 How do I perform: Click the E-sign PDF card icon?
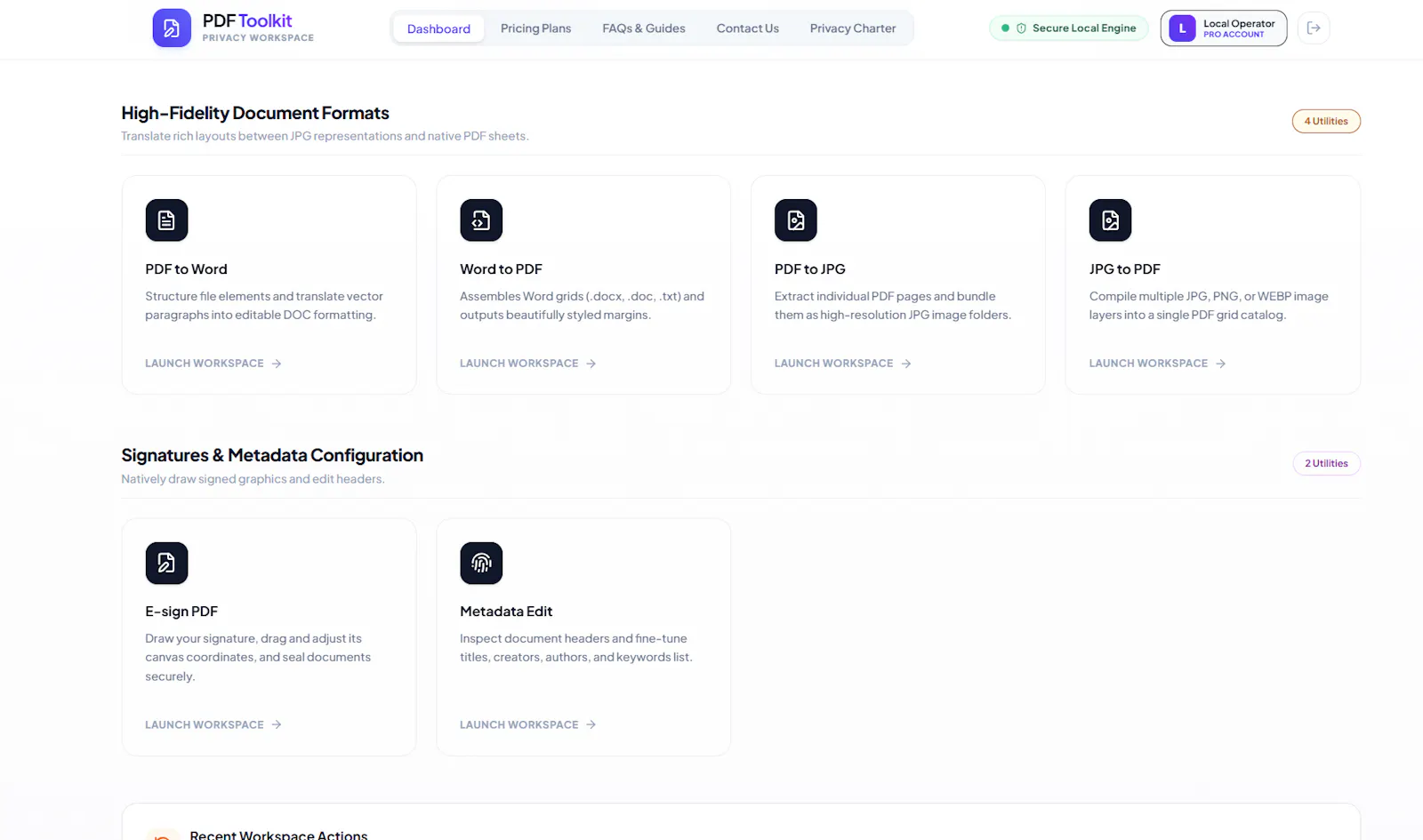coord(166,563)
